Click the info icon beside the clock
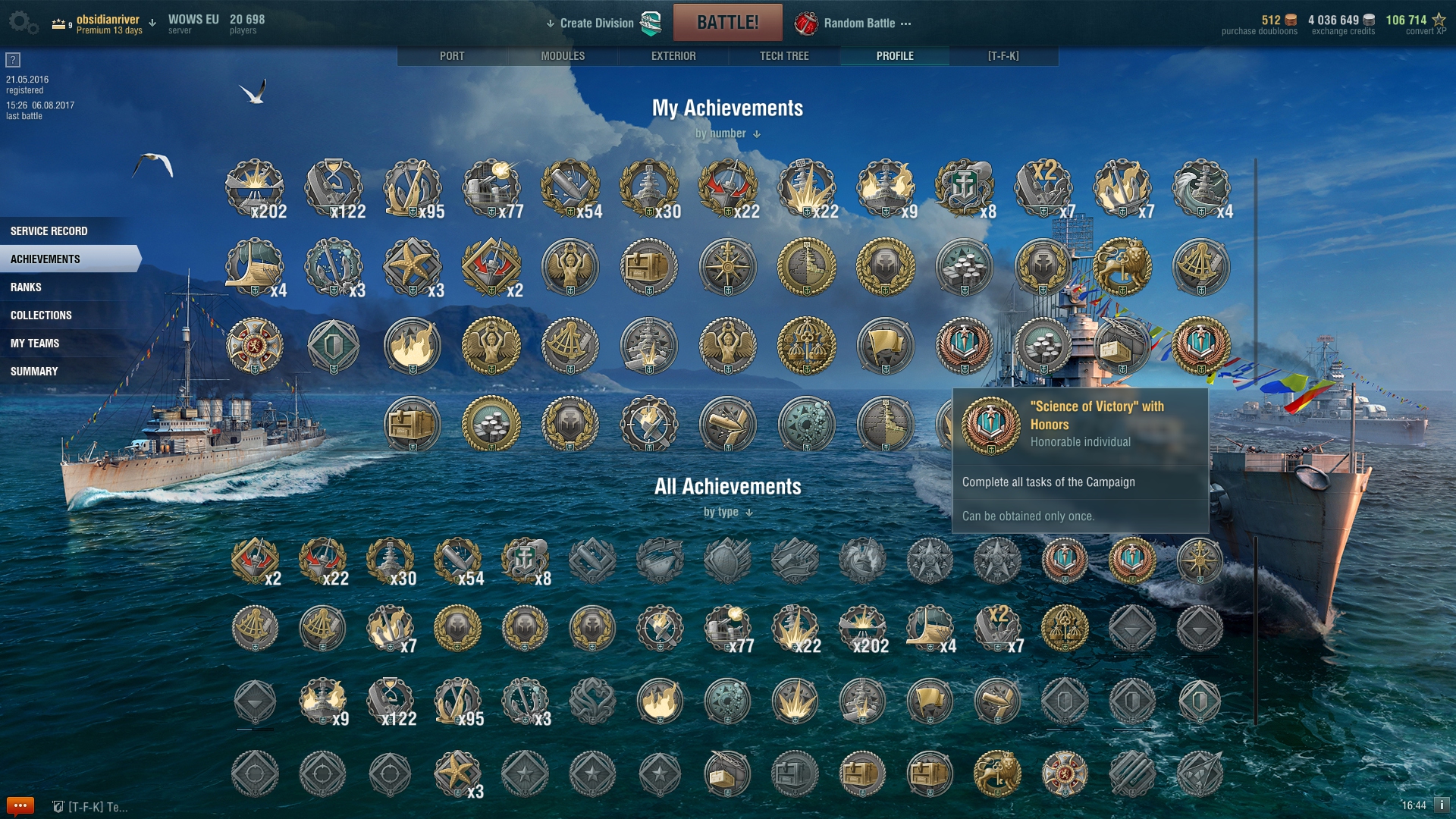 click(x=1441, y=805)
